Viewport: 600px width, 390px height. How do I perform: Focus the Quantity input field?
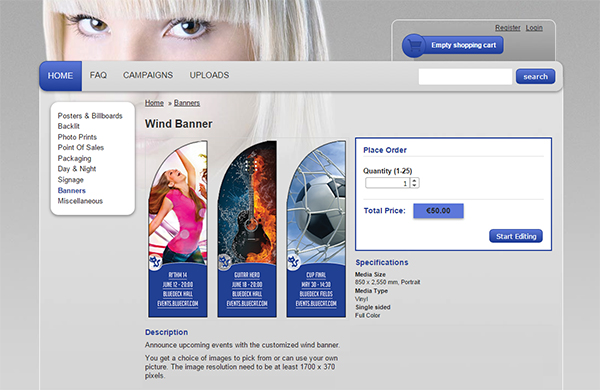(x=387, y=183)
